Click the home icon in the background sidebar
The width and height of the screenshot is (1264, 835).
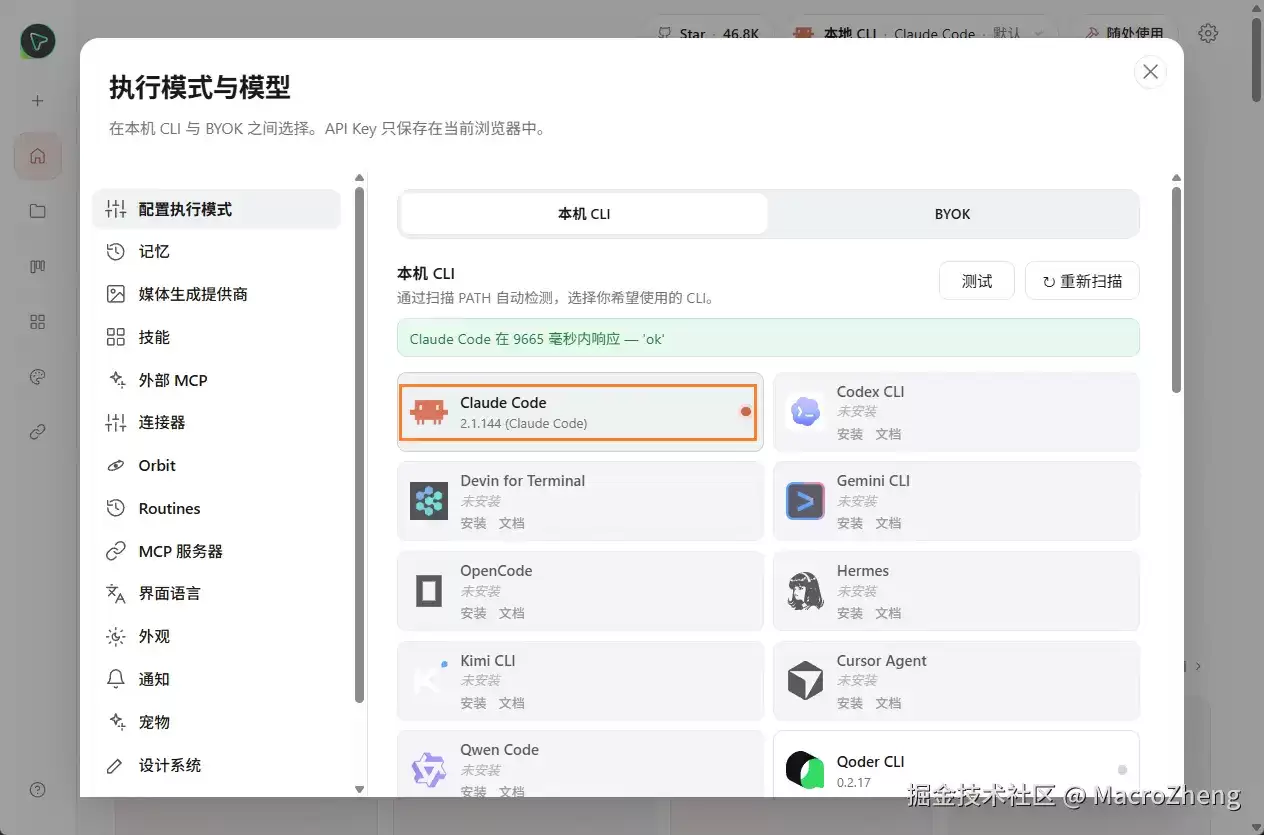pos(38,156)
